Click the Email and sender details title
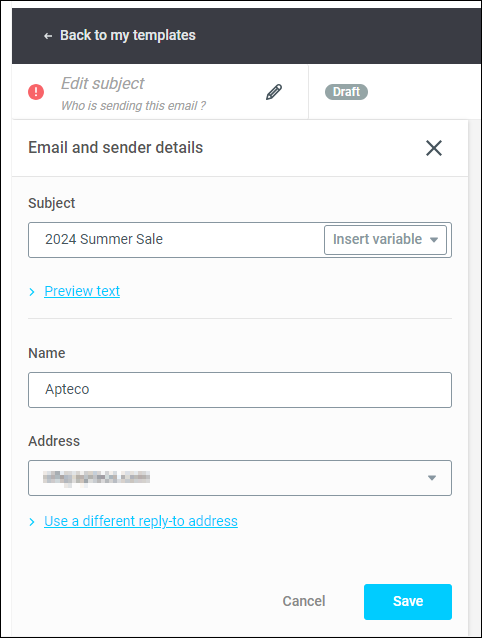 pos(116,147)
